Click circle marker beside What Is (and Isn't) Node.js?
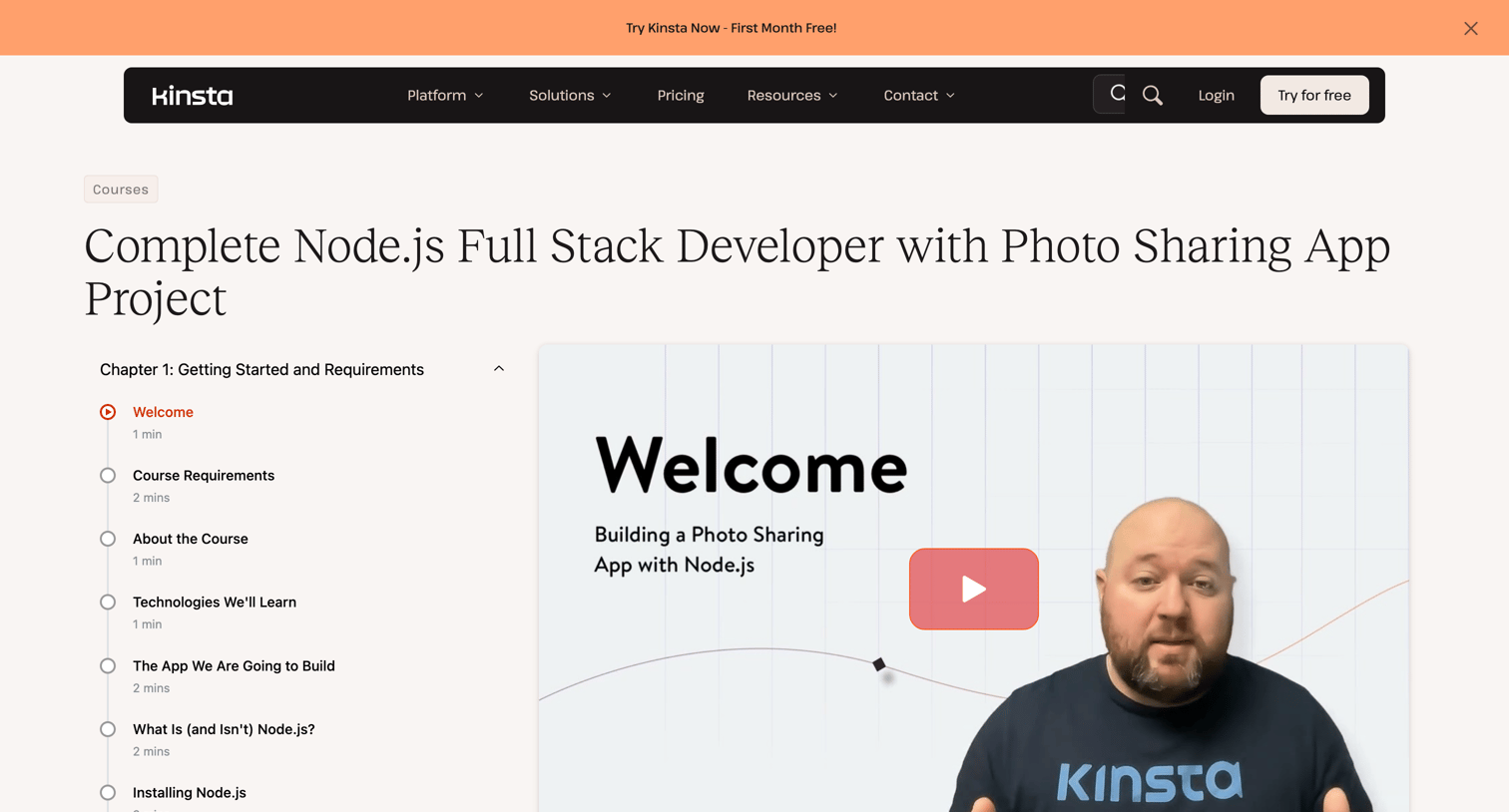Image resolution: width=1509 pixels, height=812 pixels. (x=108, y=729)
